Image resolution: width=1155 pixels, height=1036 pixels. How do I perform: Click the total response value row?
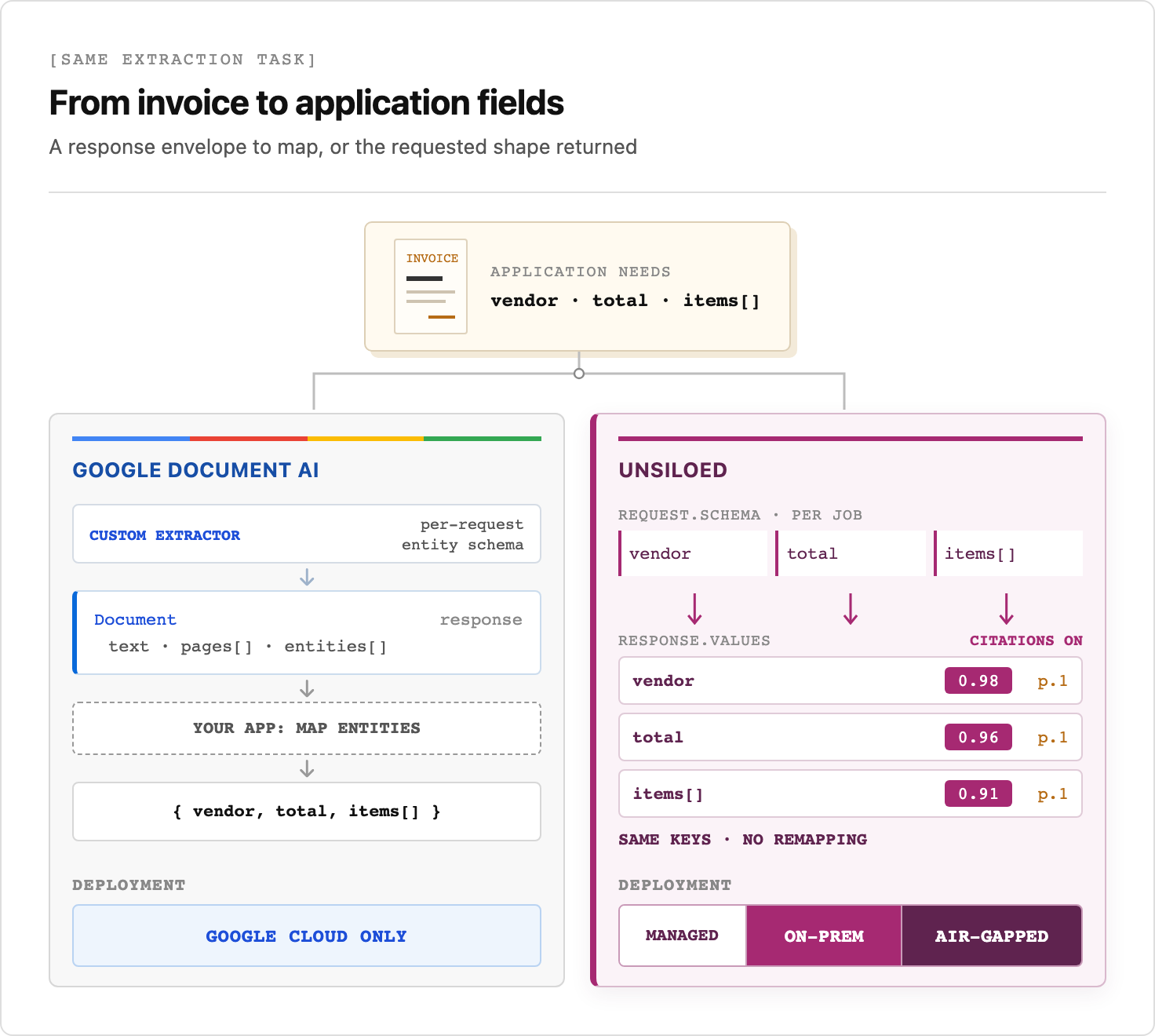[851, 737]
